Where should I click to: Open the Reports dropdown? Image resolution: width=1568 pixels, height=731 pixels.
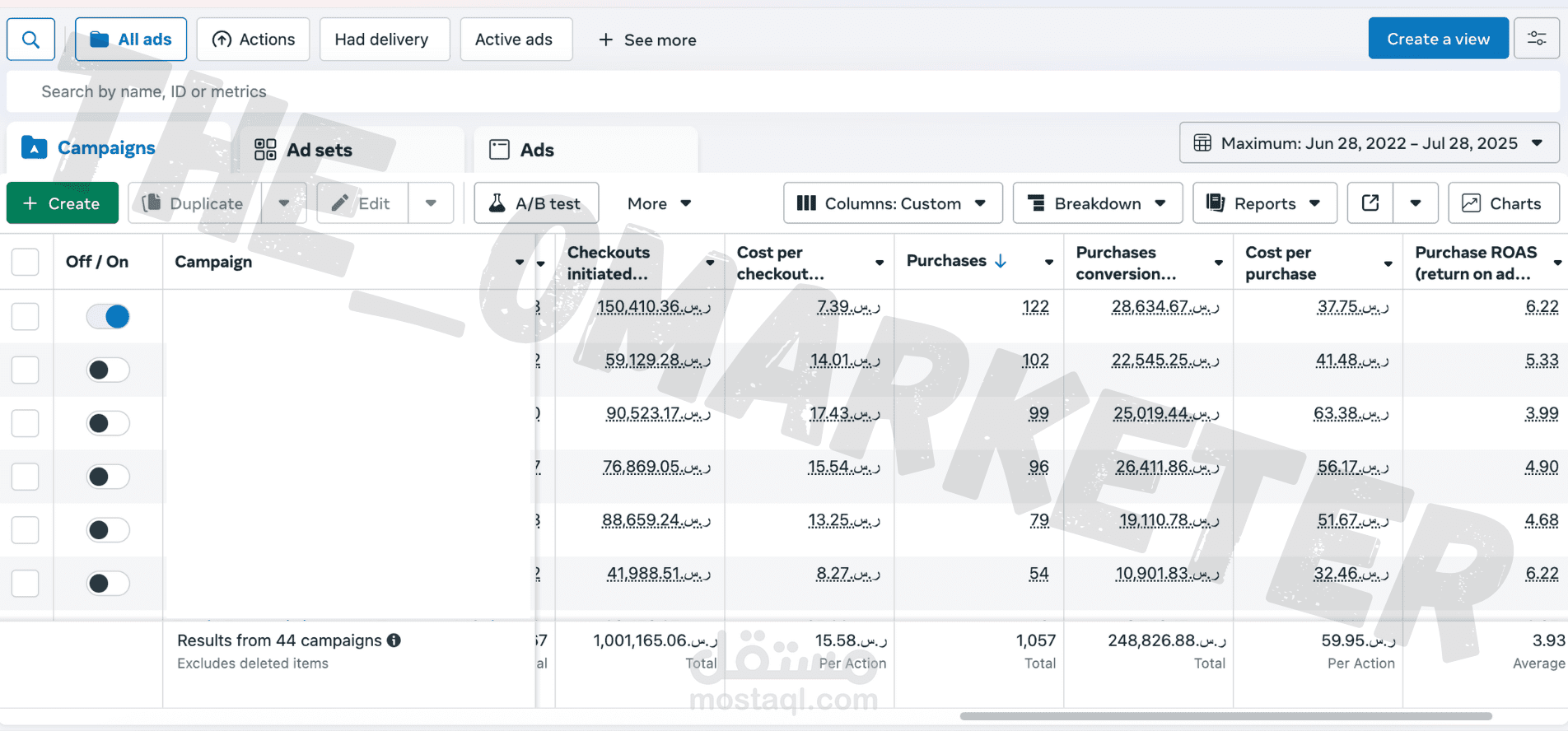[x=1265, y=203]
